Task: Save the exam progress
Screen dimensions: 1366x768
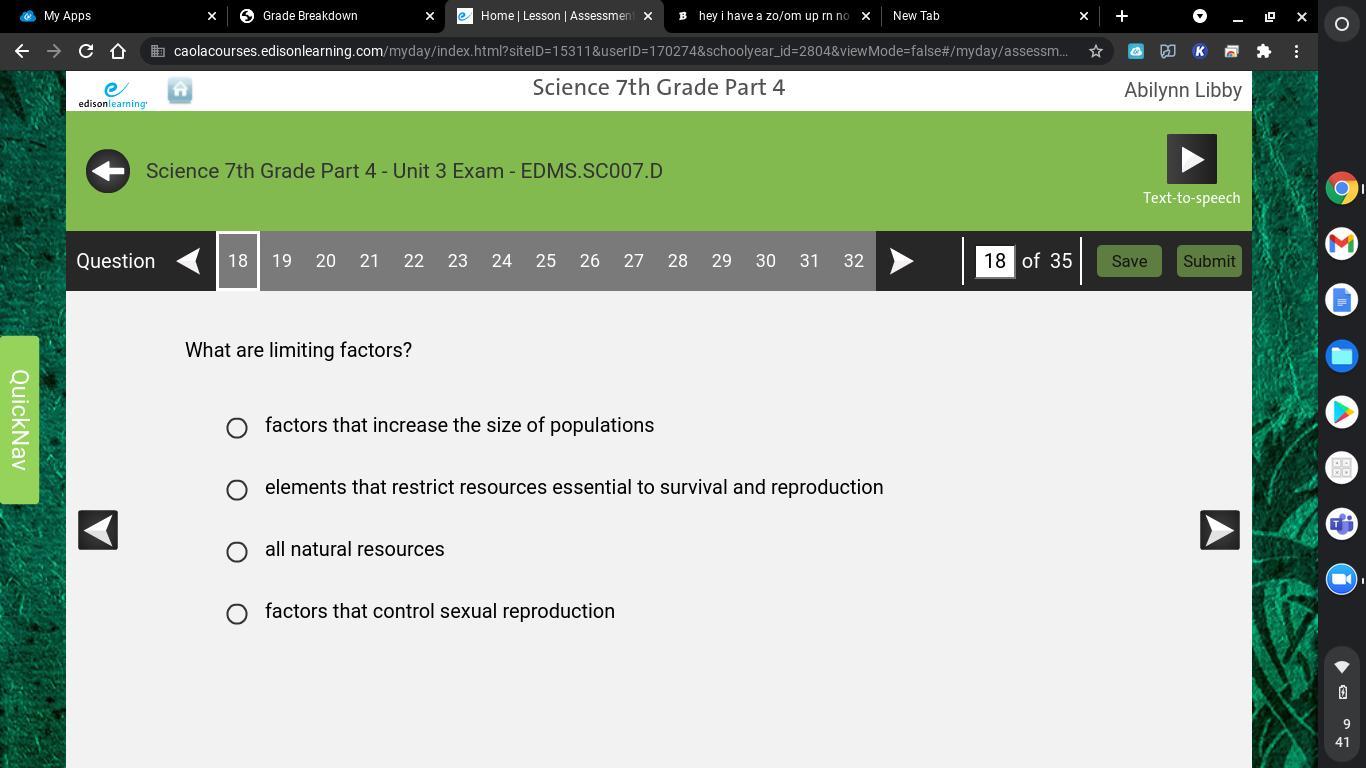Action: point(1129,261)
